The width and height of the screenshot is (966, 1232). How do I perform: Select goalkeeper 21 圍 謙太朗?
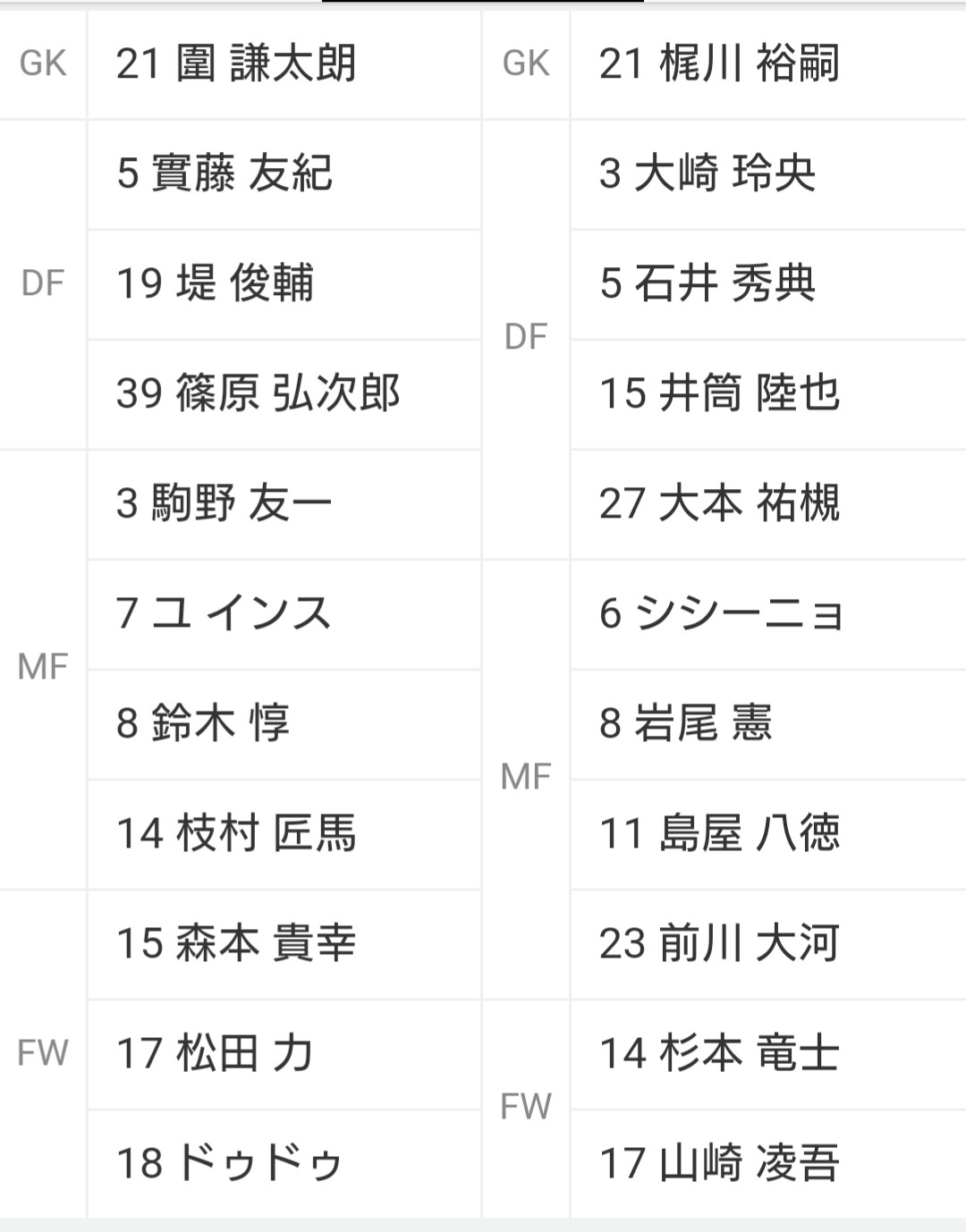click(x=284, y=63)
